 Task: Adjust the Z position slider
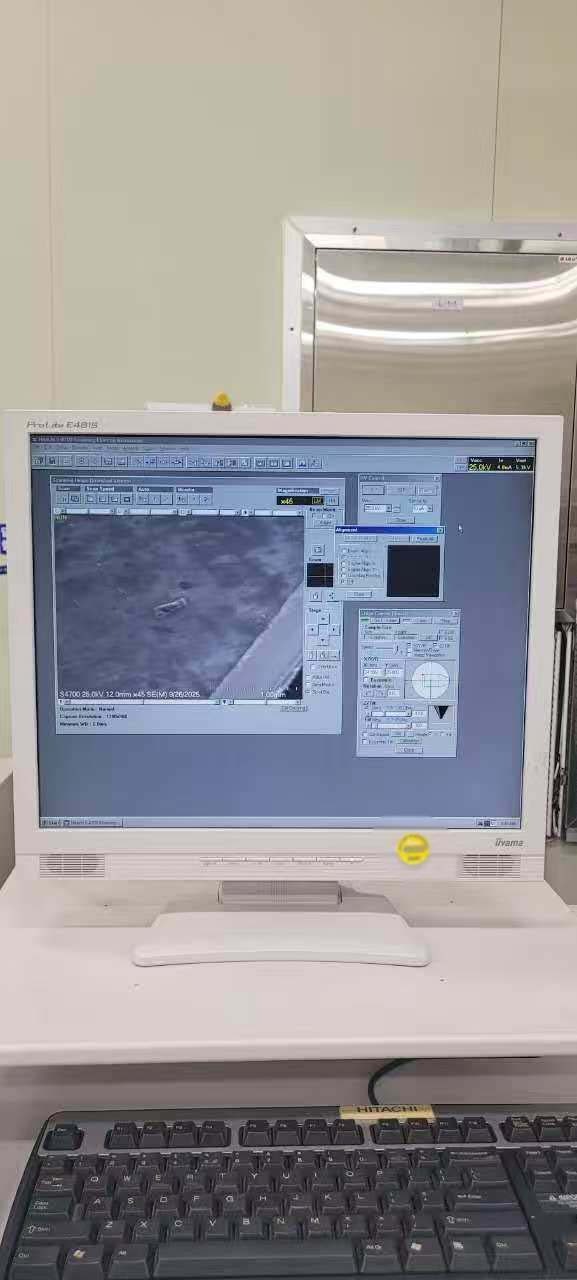pos(391,713)
